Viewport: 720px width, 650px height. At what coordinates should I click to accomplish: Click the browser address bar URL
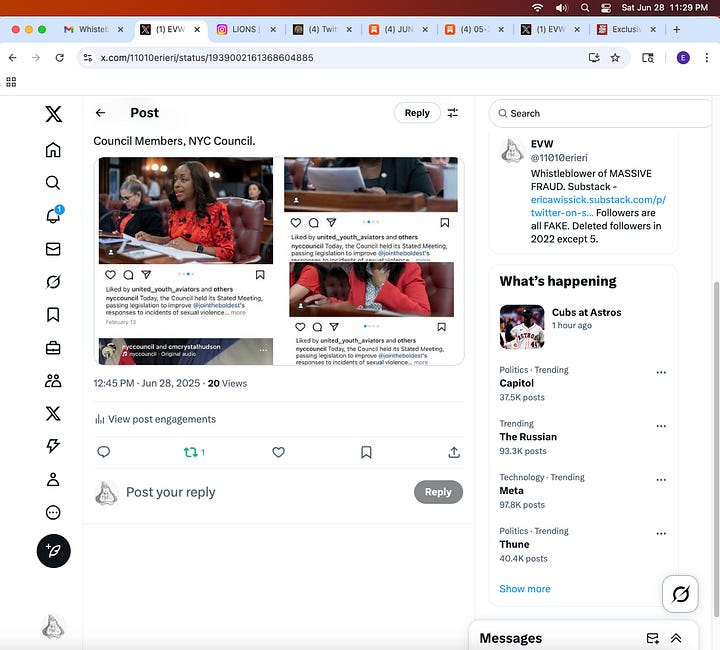point(207,58)
